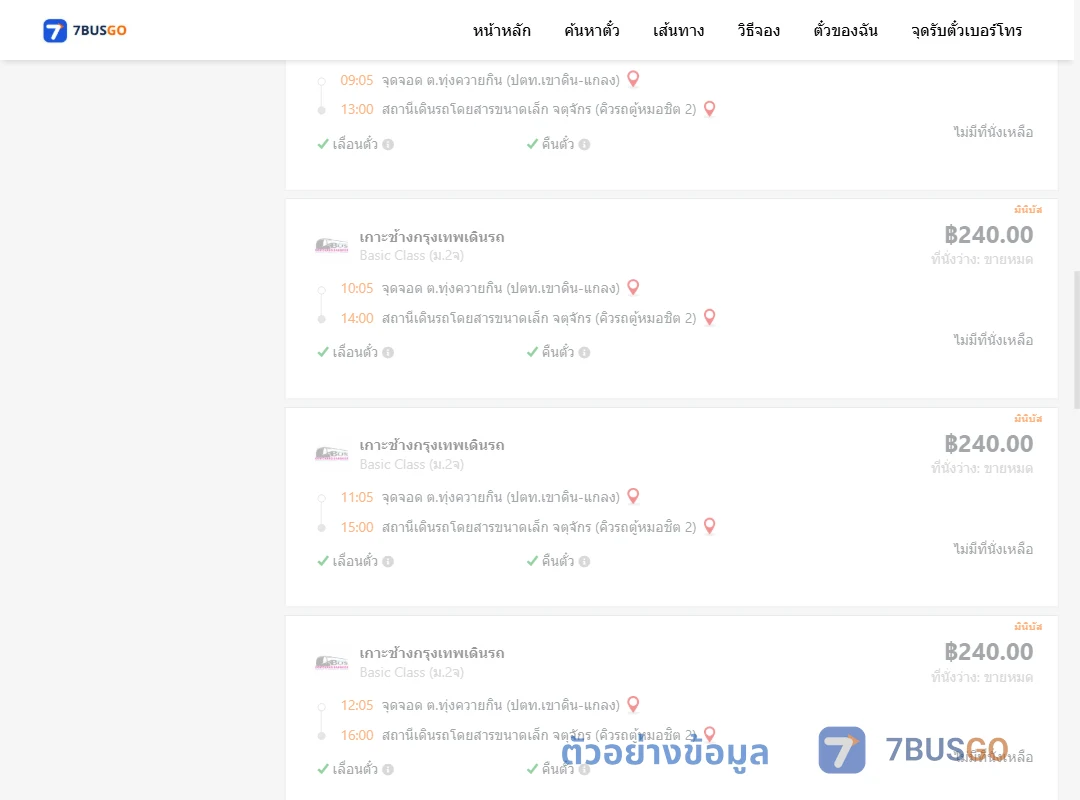Click มินิบัส tag on 11:05 trip card
This screenshot has height=800, width=1080.
[x=1028, y=418]
